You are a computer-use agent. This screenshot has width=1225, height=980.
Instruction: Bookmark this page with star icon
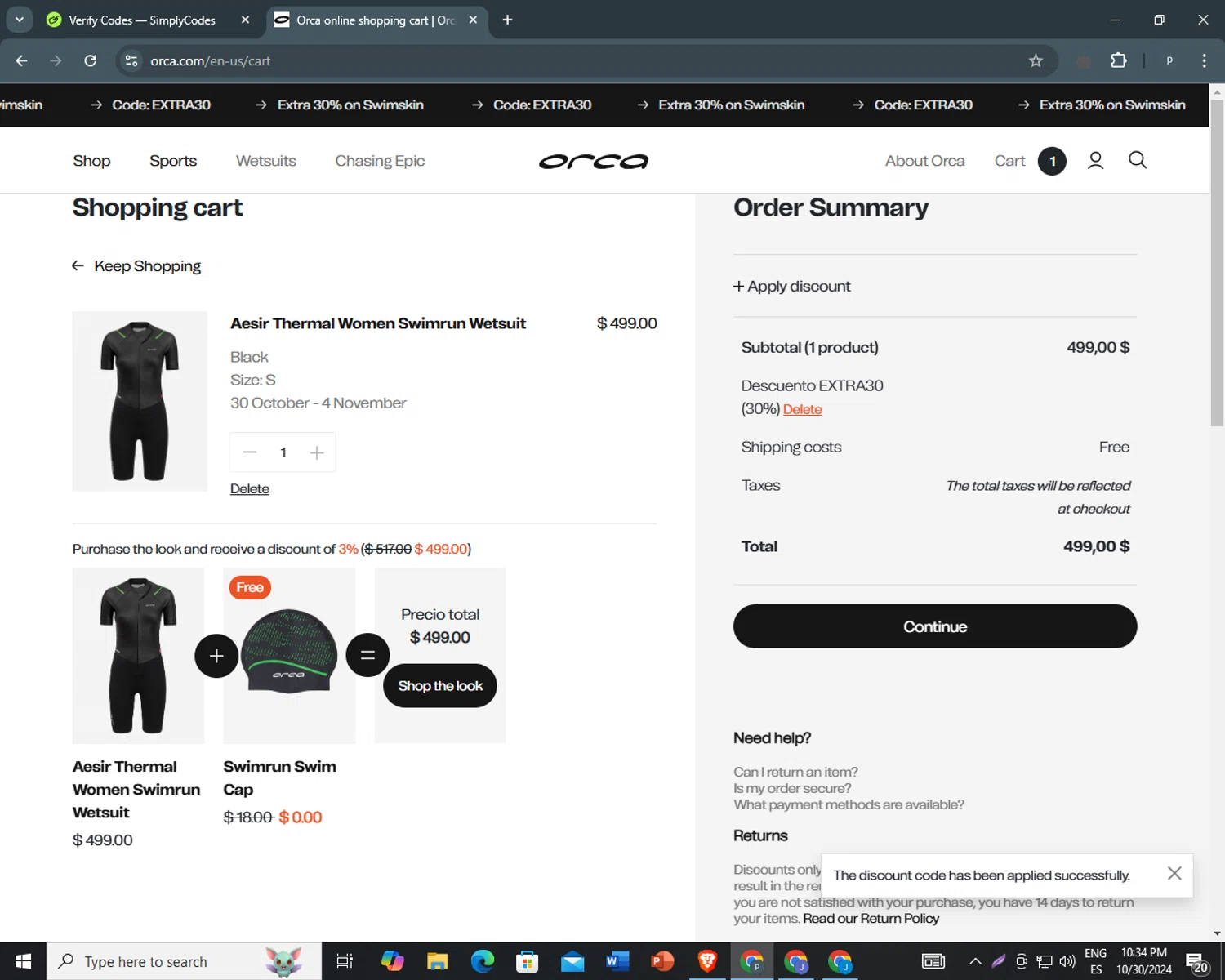(x=1036, y=60)
